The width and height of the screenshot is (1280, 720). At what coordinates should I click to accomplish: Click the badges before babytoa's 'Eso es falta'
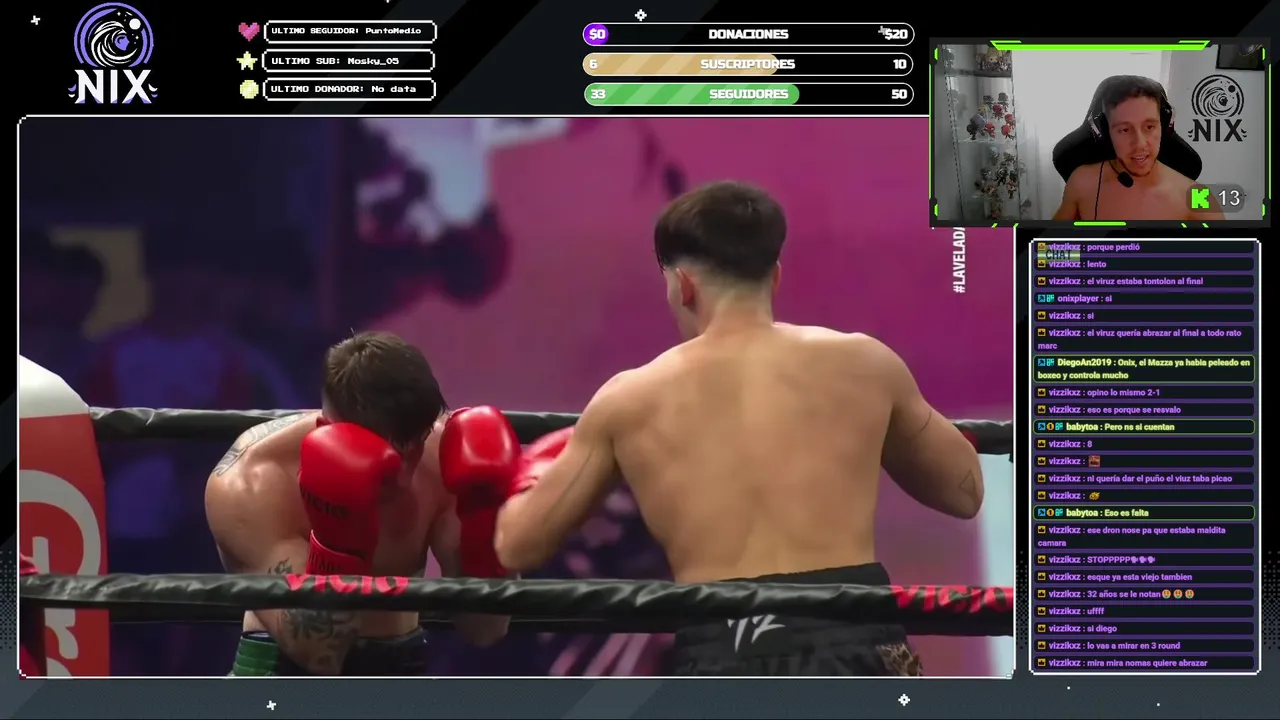point(1050,513)
